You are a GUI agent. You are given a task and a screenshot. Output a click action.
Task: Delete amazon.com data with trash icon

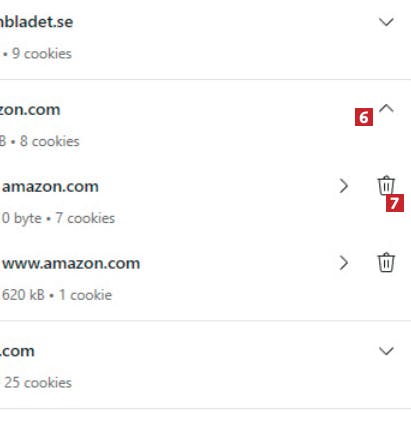(386, 185)
